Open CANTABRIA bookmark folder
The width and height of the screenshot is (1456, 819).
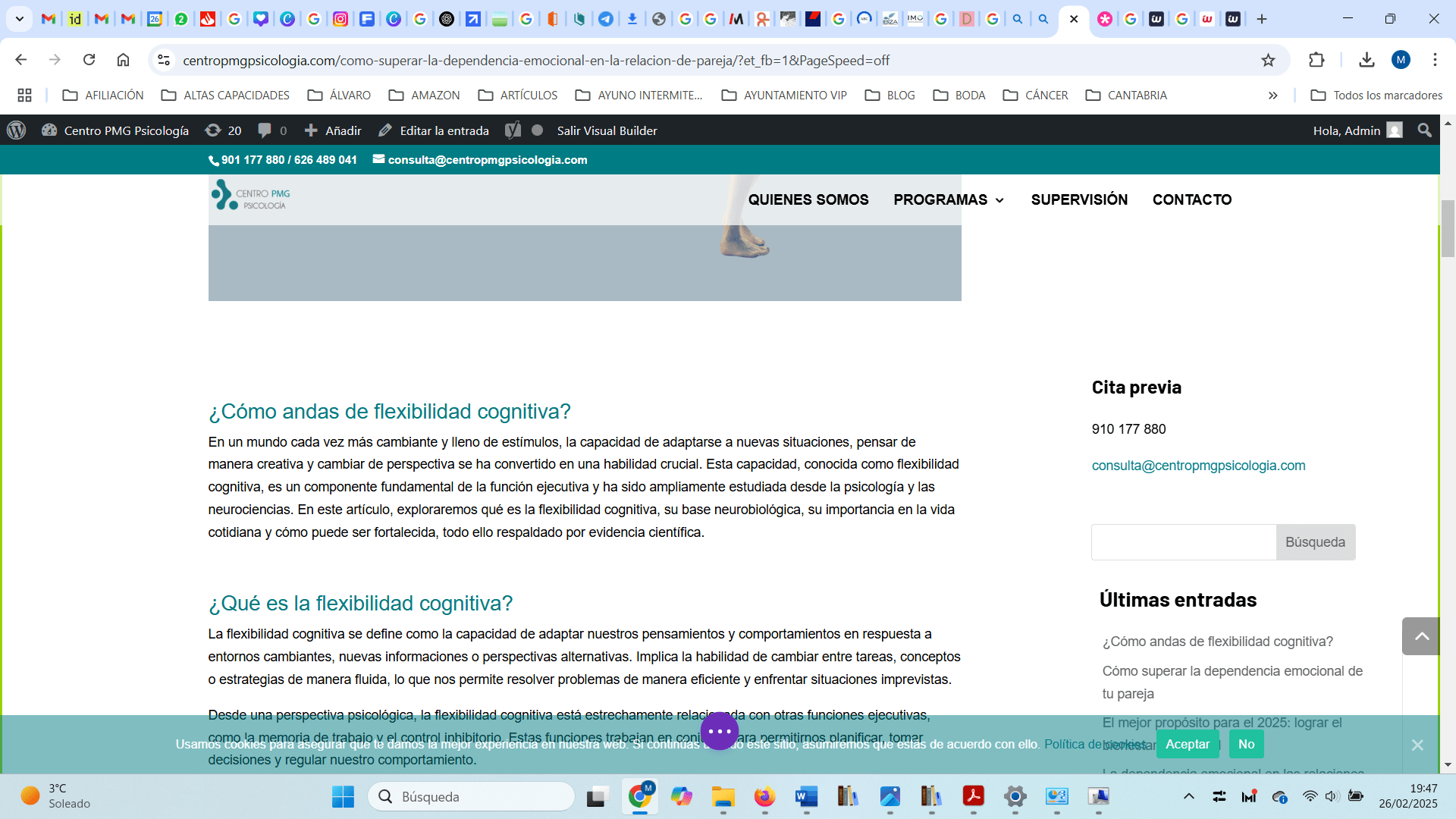pos(1126,96)
